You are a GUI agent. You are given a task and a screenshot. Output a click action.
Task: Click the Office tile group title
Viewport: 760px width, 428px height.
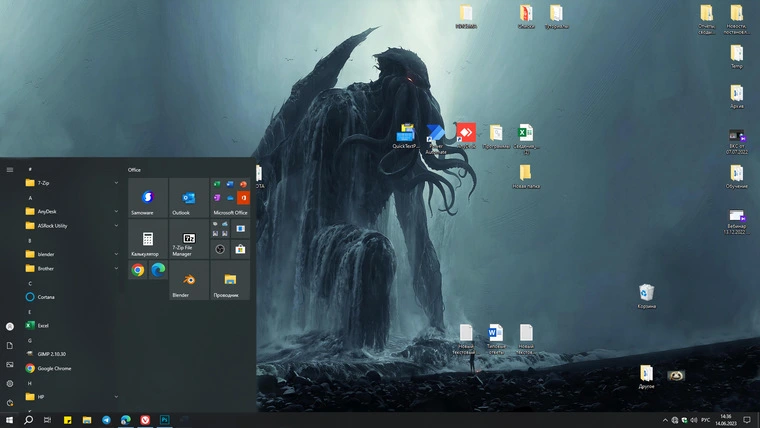pyautogui.click(x=134, y=170)
